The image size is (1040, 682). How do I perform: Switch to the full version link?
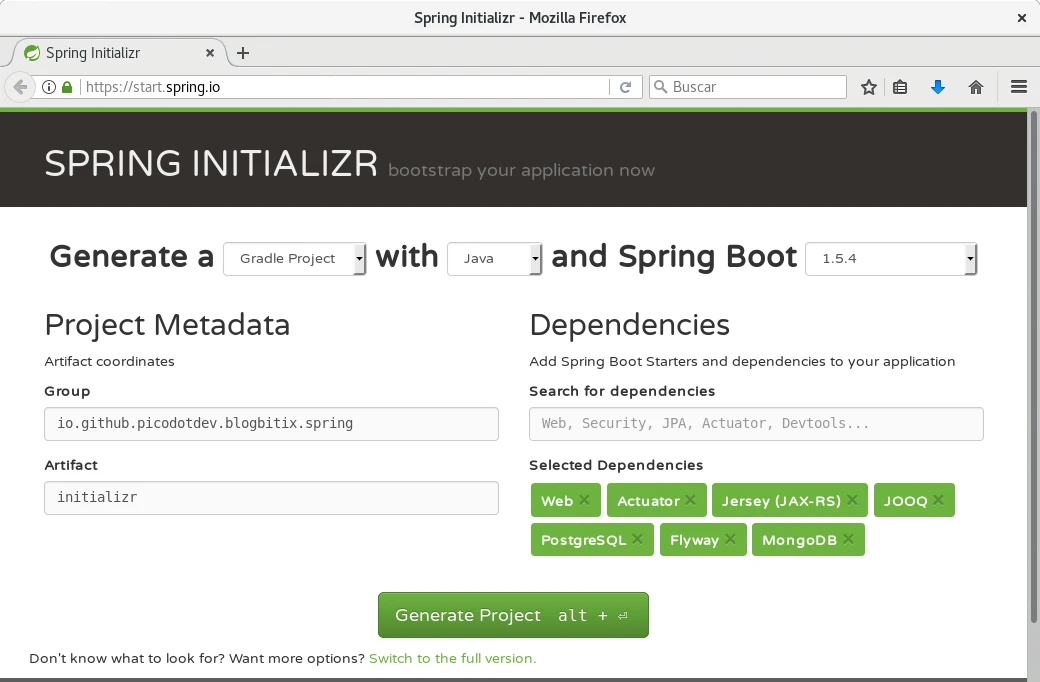(452, 658)
